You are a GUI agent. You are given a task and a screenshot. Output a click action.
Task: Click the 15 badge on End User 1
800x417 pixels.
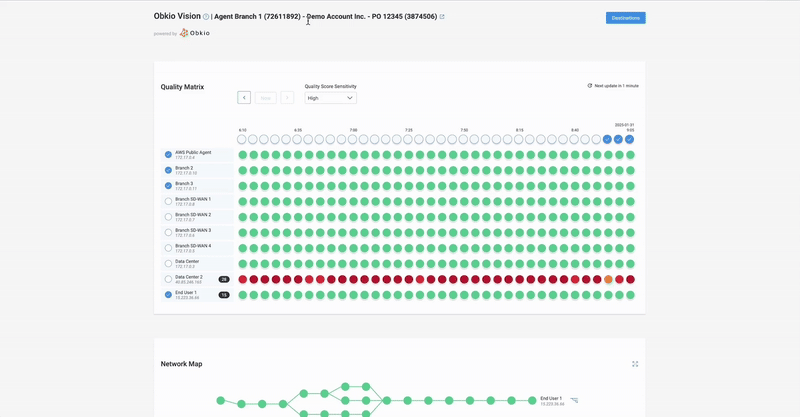[224, 295]
